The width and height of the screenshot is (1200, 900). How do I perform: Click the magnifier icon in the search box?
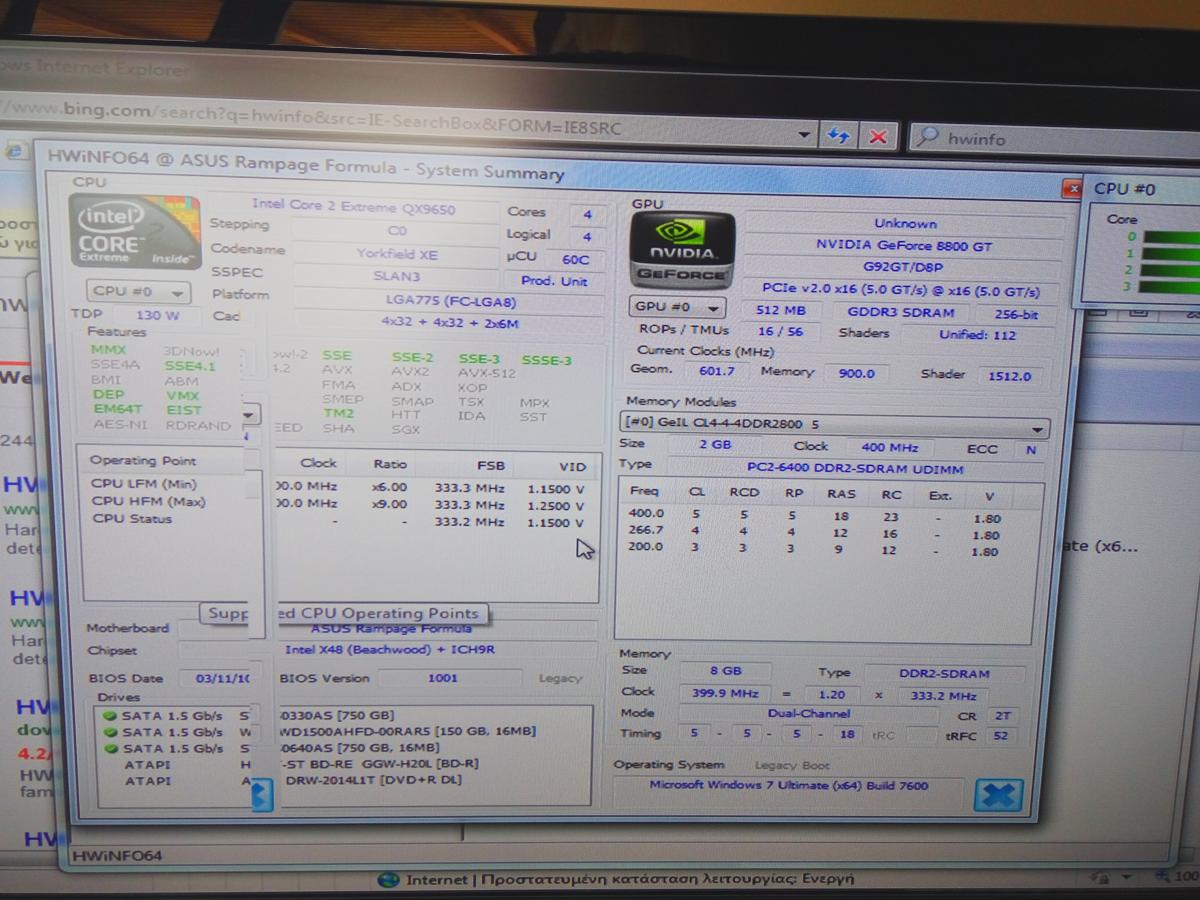(x=927, y=138)
